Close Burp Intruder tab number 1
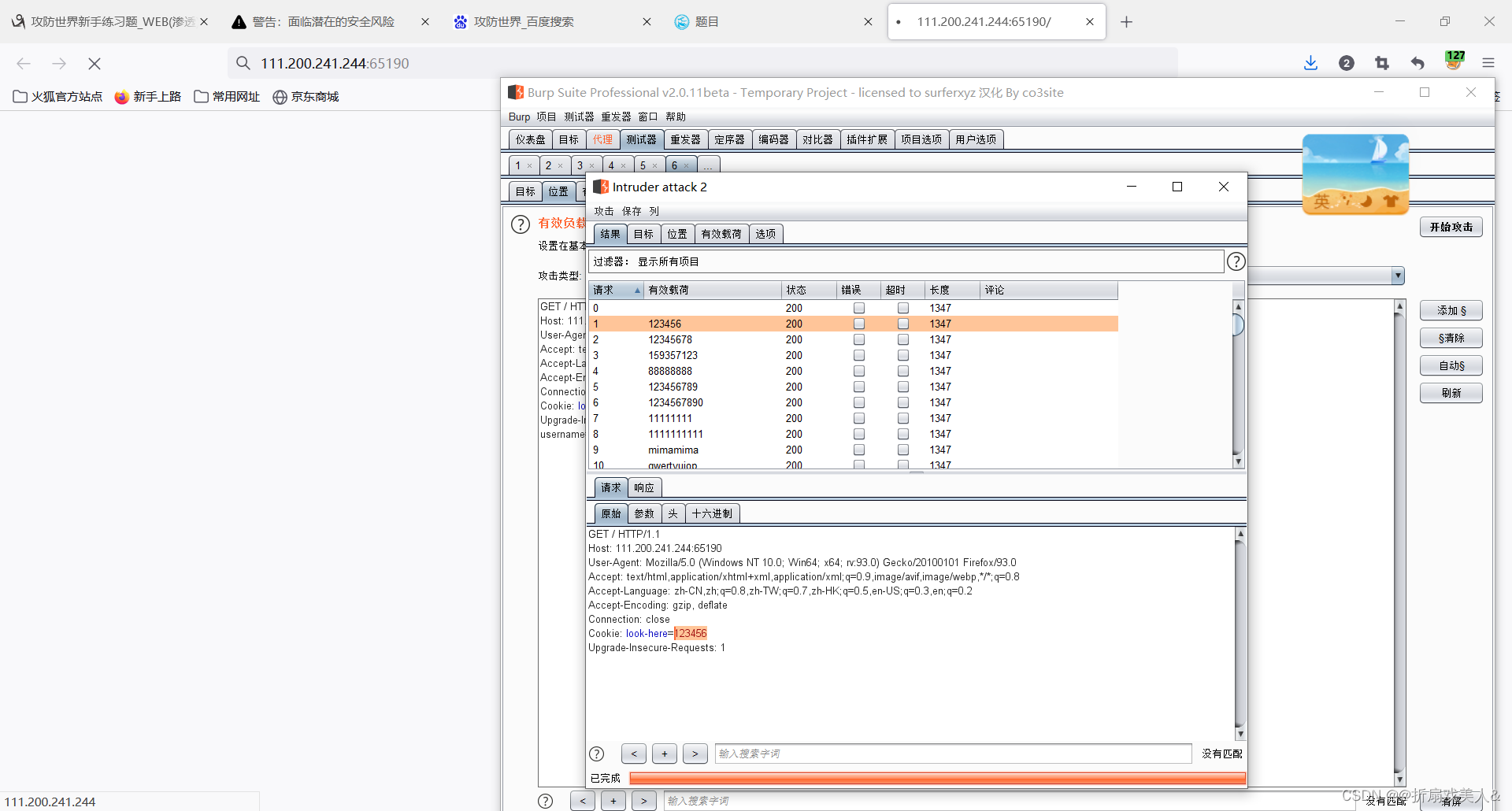 pyautogui.click(x=529, y=166)
